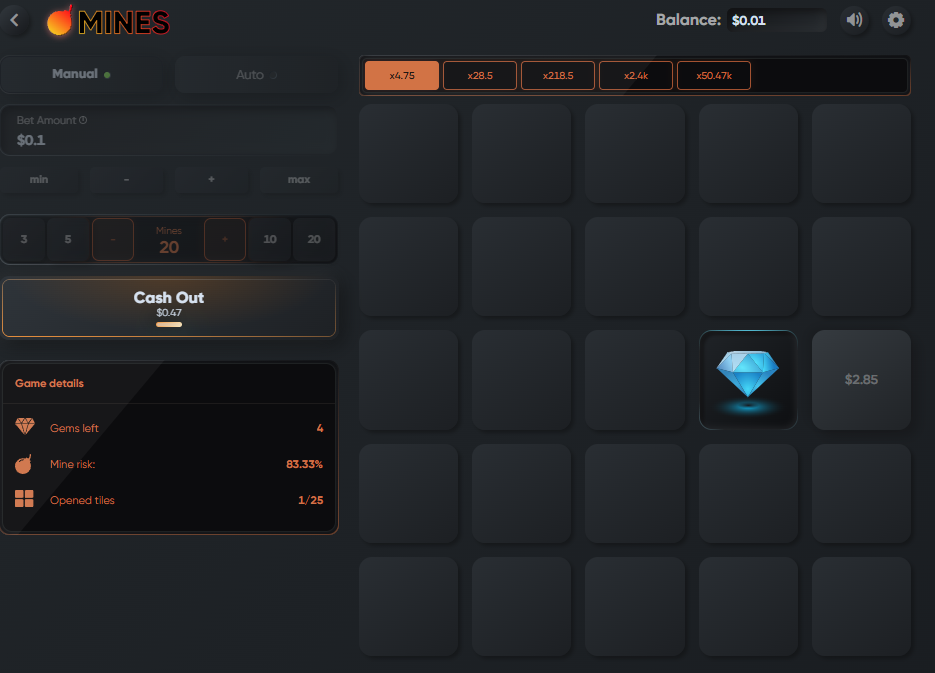Click the revealed blue diamond tile

tap(748, 380)
